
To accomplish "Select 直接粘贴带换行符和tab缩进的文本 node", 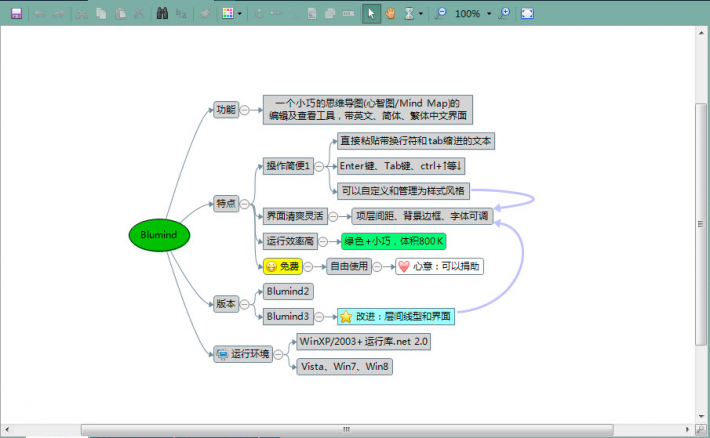I will click(x=416, y=141).
